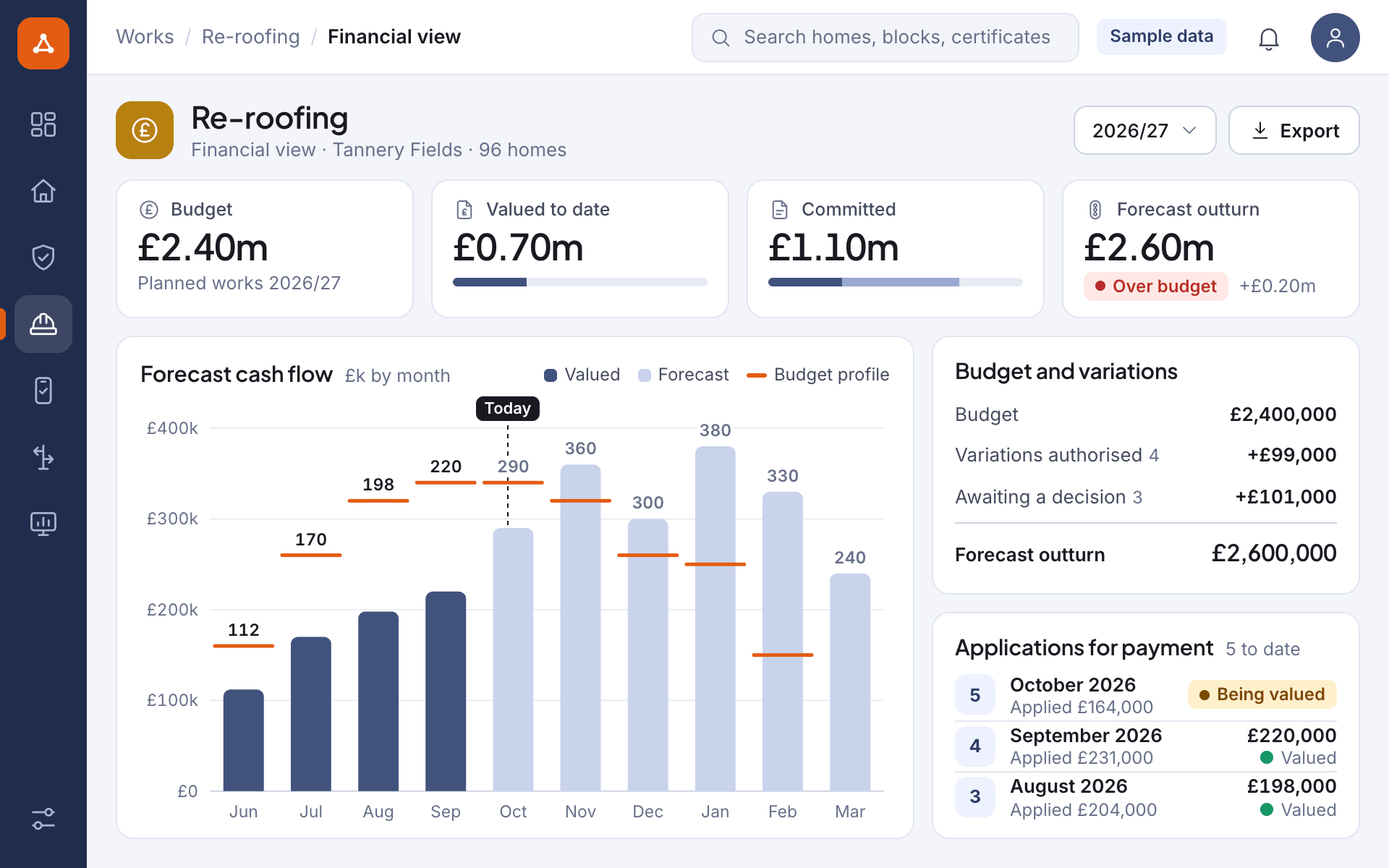Click the Dec forecast bar
Screen dimensions: 1389x868
tap(647, 655)
